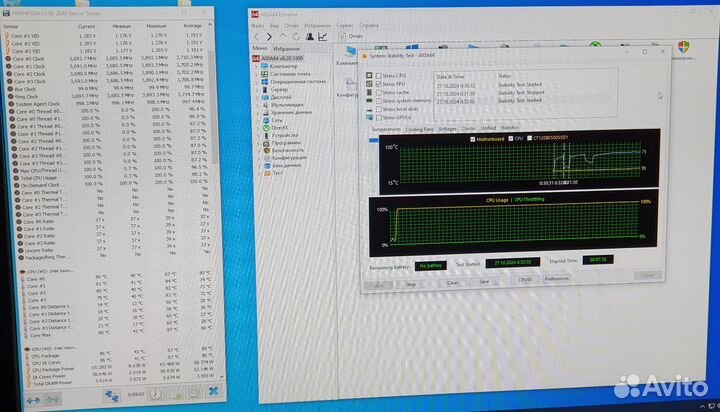Screen dimensions: 720x412
Task: Open the Statistics tab
Action: 510,129
